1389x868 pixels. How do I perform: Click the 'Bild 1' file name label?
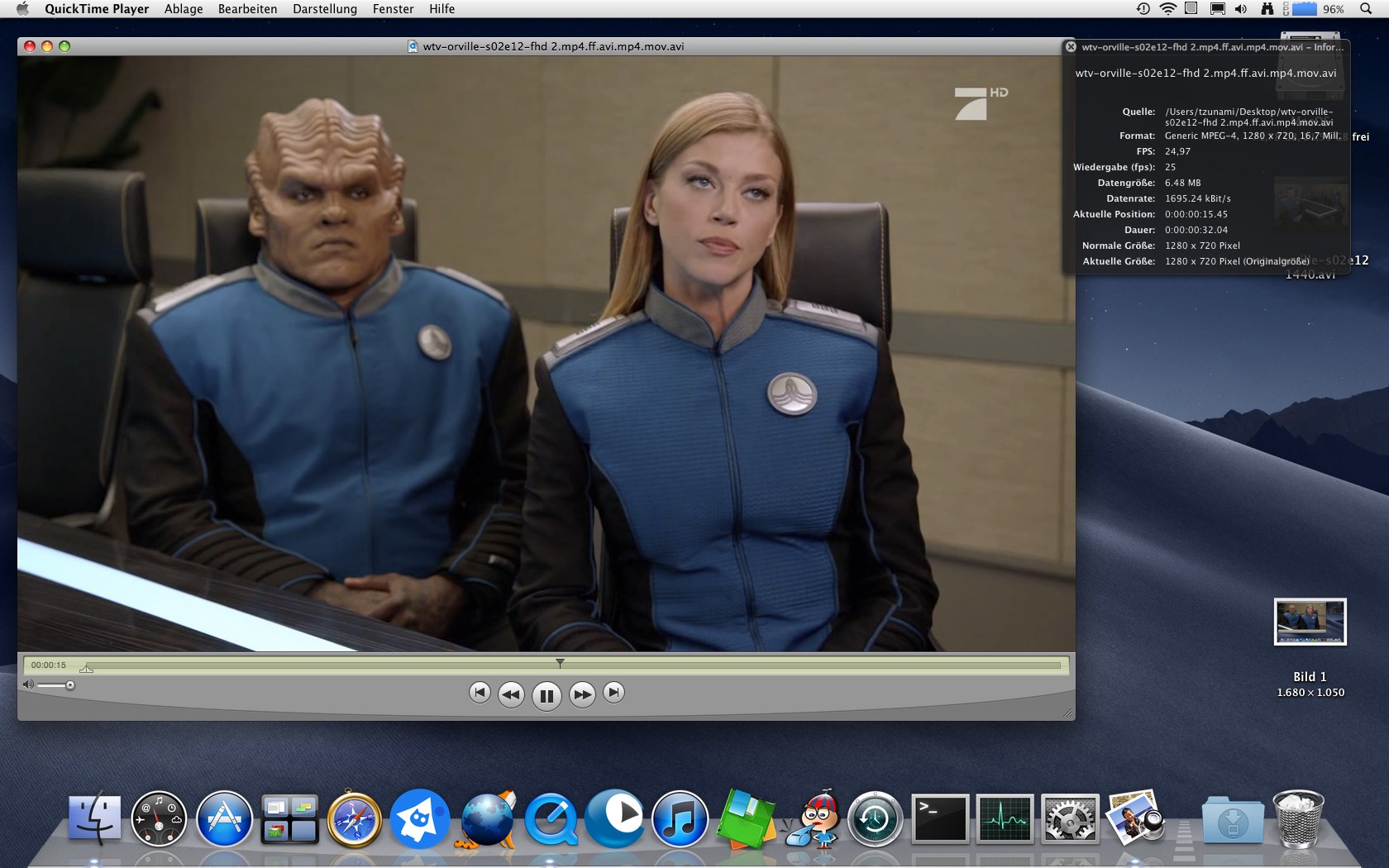pyautogui.click(x=1310, y=677)
